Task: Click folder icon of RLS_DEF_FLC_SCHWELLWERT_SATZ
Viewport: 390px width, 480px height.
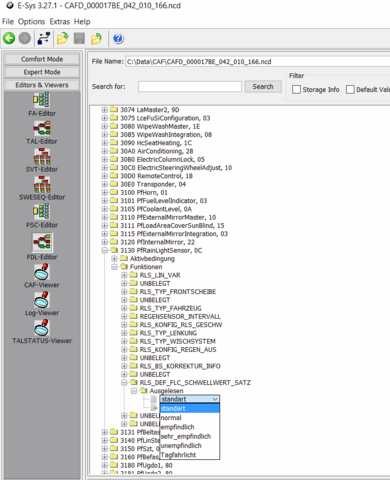Action: pyautogui.click(x=134, y=382)
